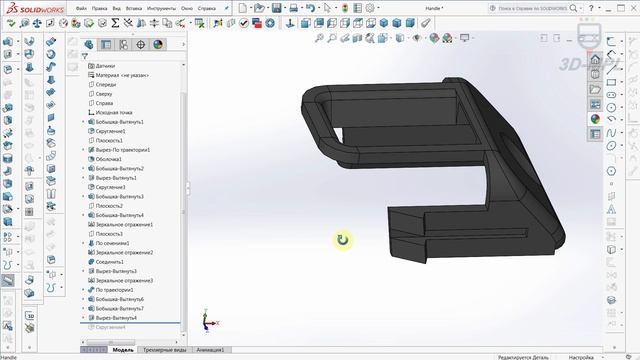Screen dimensions: 640x360
Task: Open the Файл menu
Action: (x=81, y=8)
